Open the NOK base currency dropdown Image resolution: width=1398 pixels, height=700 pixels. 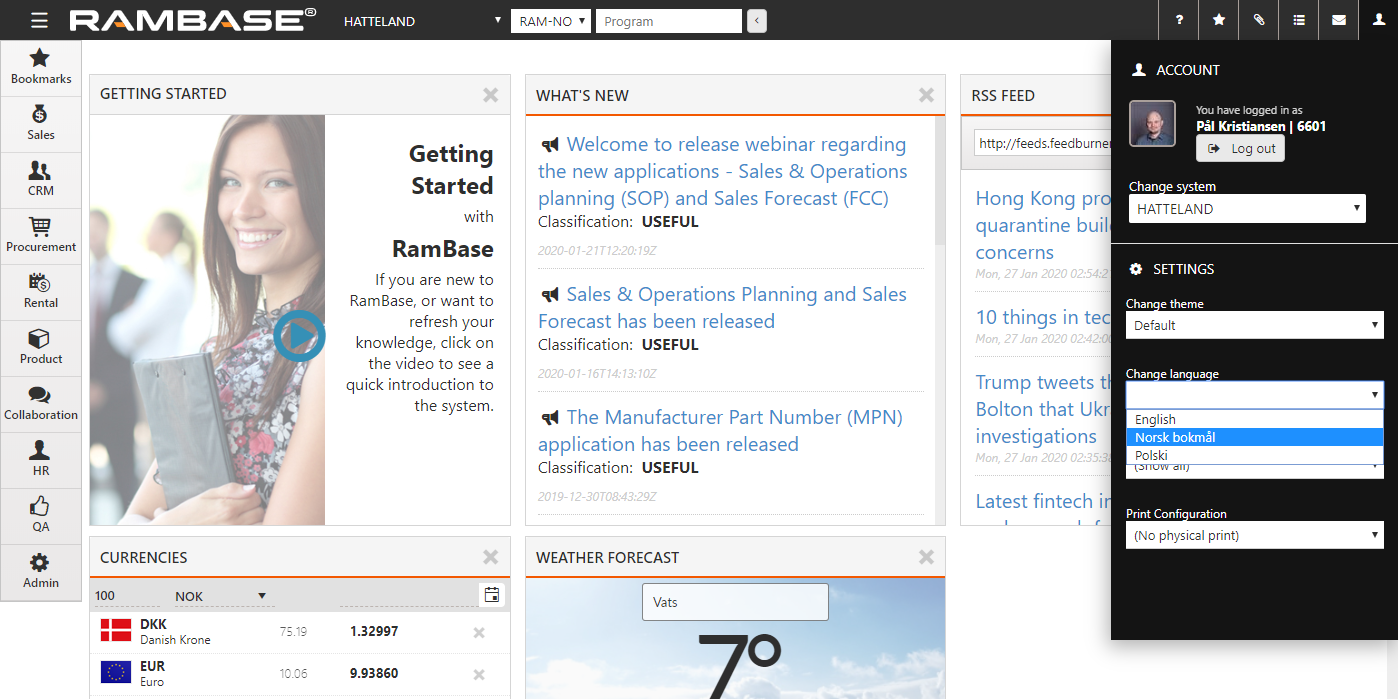click(x=222, y=596)
